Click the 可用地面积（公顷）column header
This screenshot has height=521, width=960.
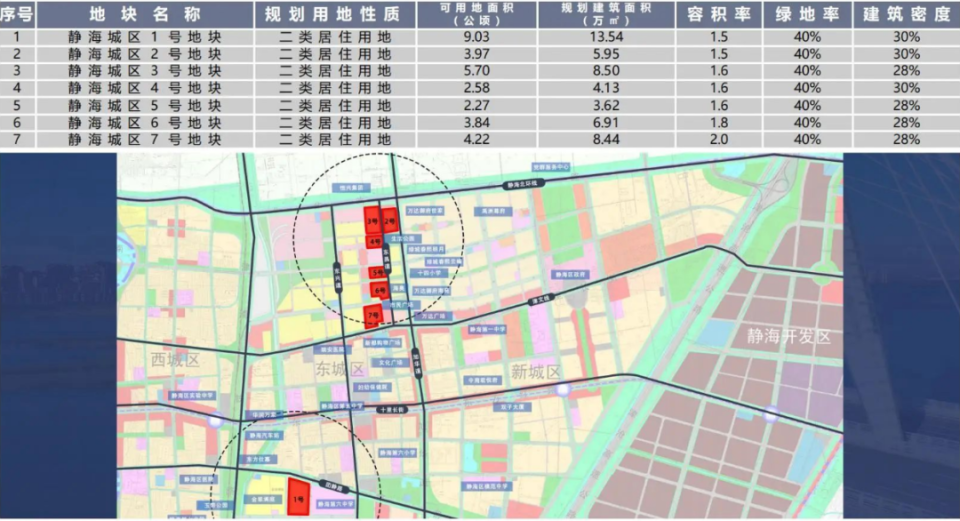[477, 14]
